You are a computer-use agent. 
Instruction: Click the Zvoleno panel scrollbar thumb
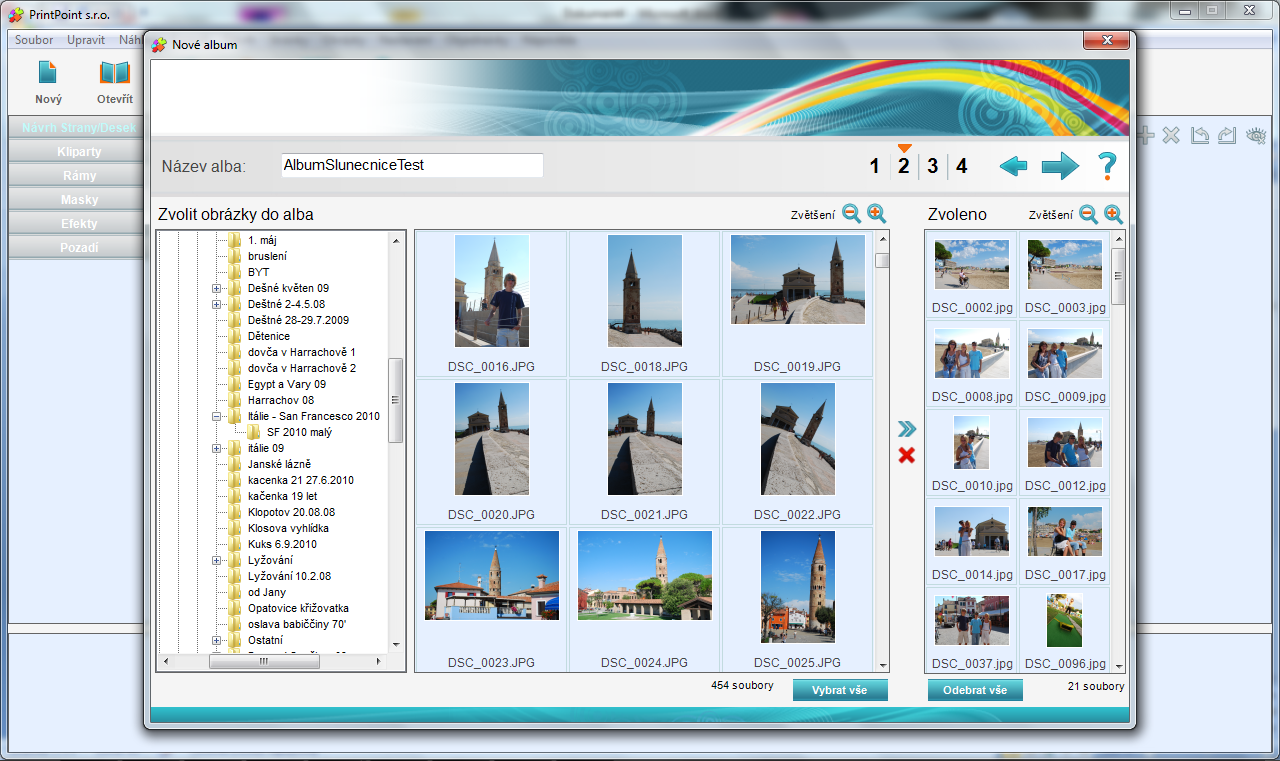point(1118,276)
